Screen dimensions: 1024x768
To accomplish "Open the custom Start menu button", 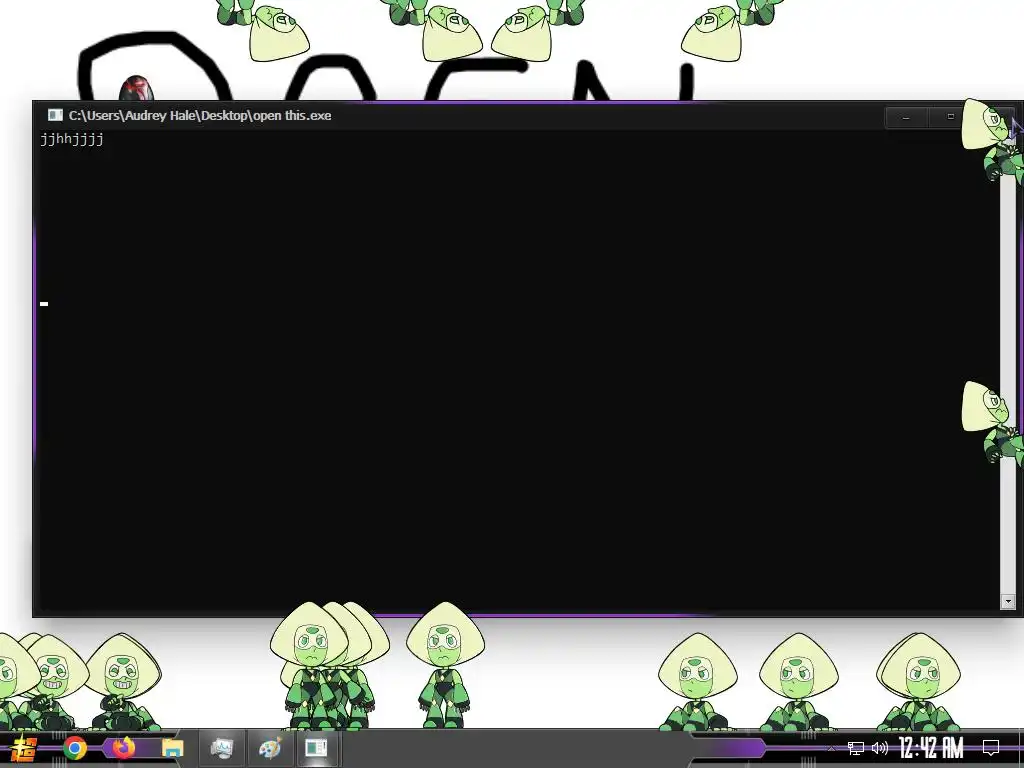I will tap(23, 748).
